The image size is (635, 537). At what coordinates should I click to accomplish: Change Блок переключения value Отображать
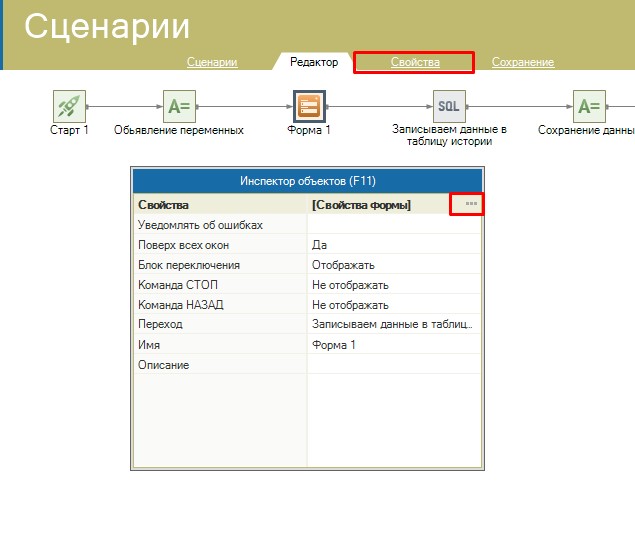[x=394, y=265]
